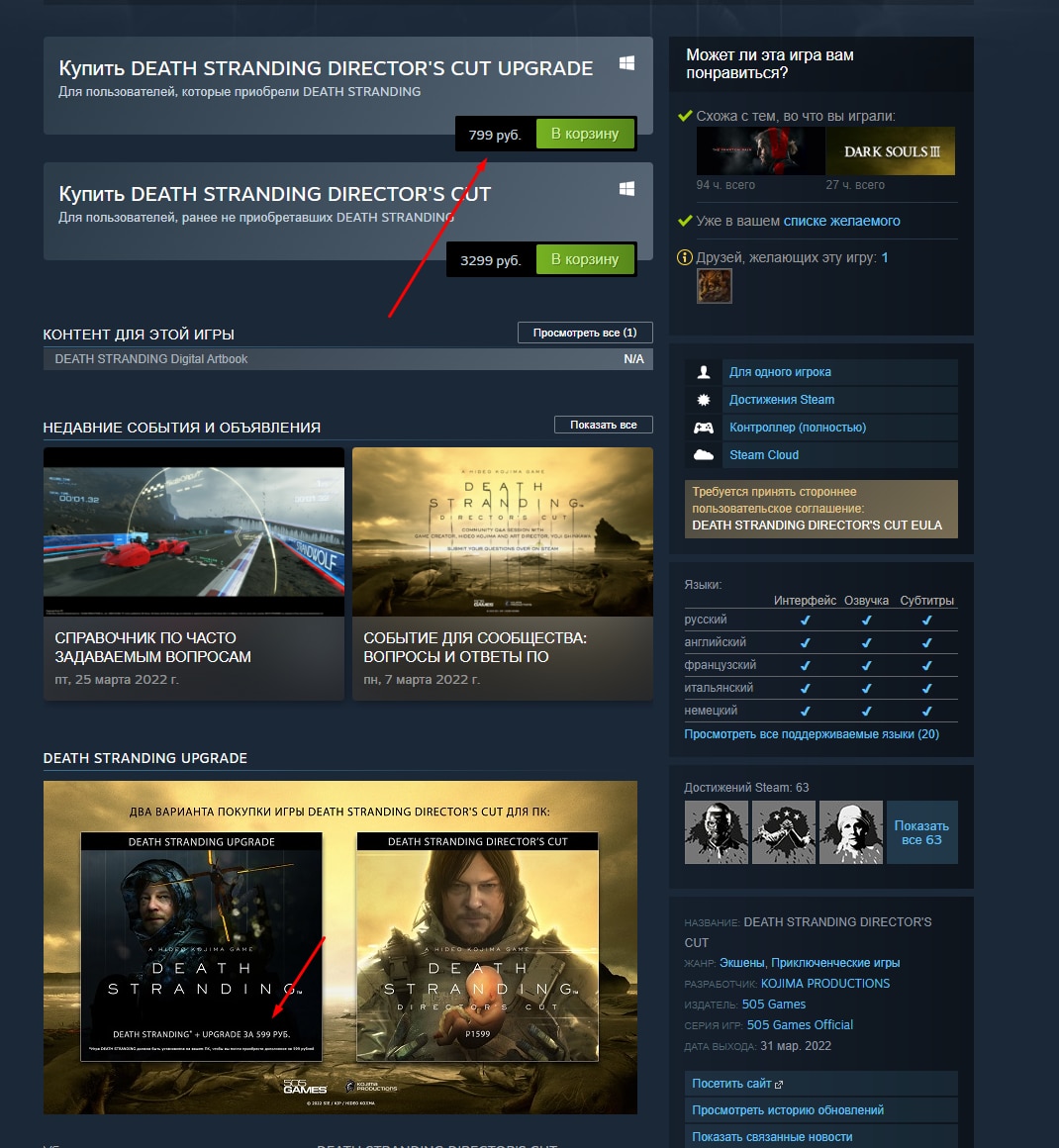Click the friends-wanting count link '1'
Viewport: 1059px width, 1148px height.
[885, 257]
